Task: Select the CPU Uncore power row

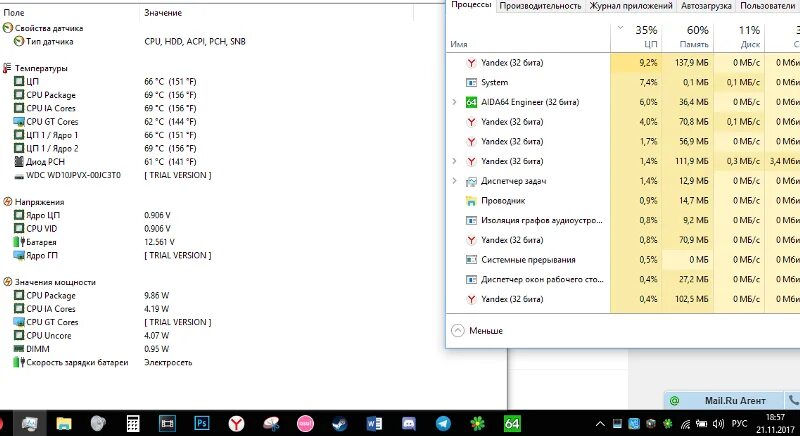Action: click(x=91, y=336)
